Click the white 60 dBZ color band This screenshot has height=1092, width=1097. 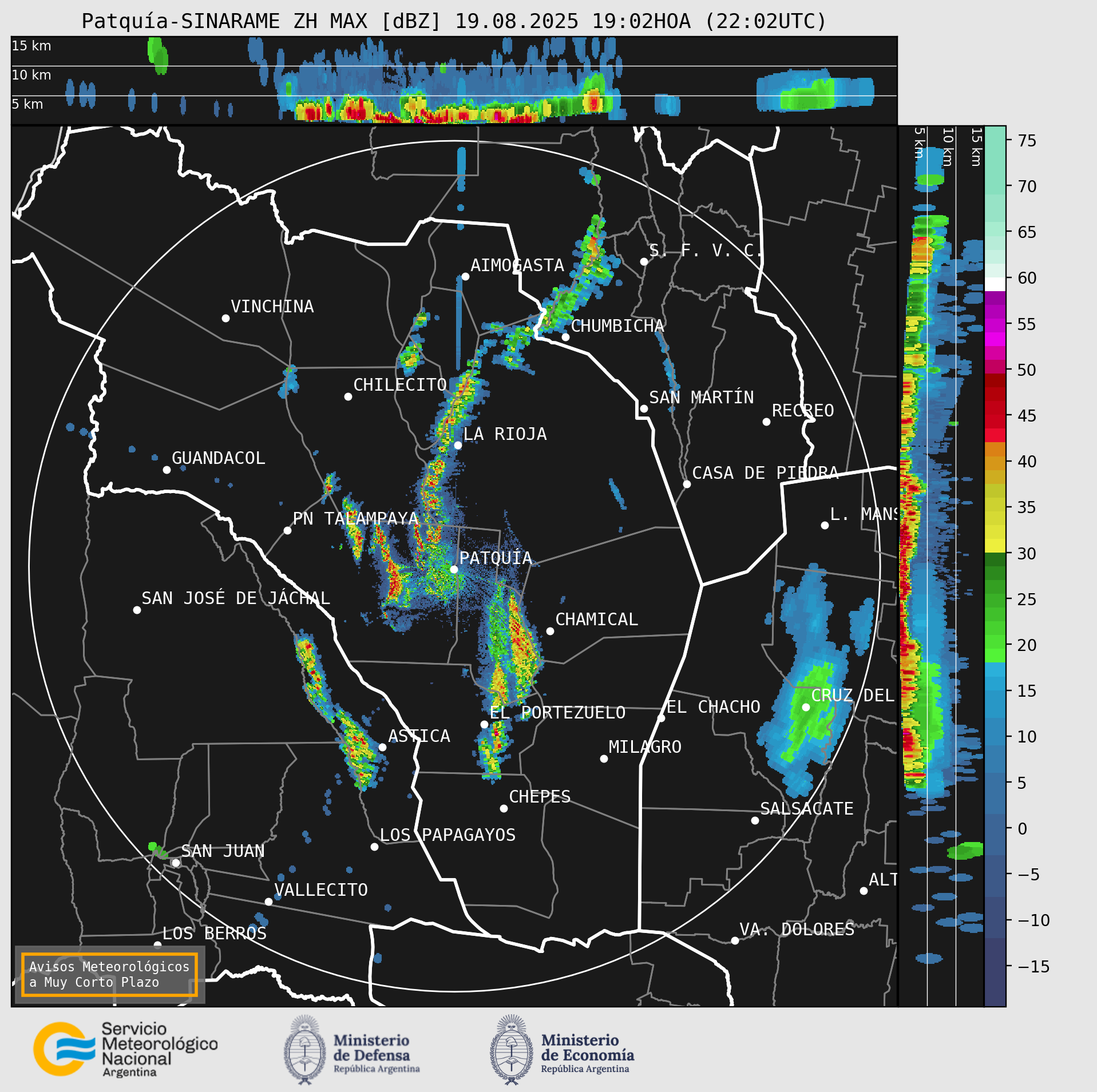[x=995, y=284]
